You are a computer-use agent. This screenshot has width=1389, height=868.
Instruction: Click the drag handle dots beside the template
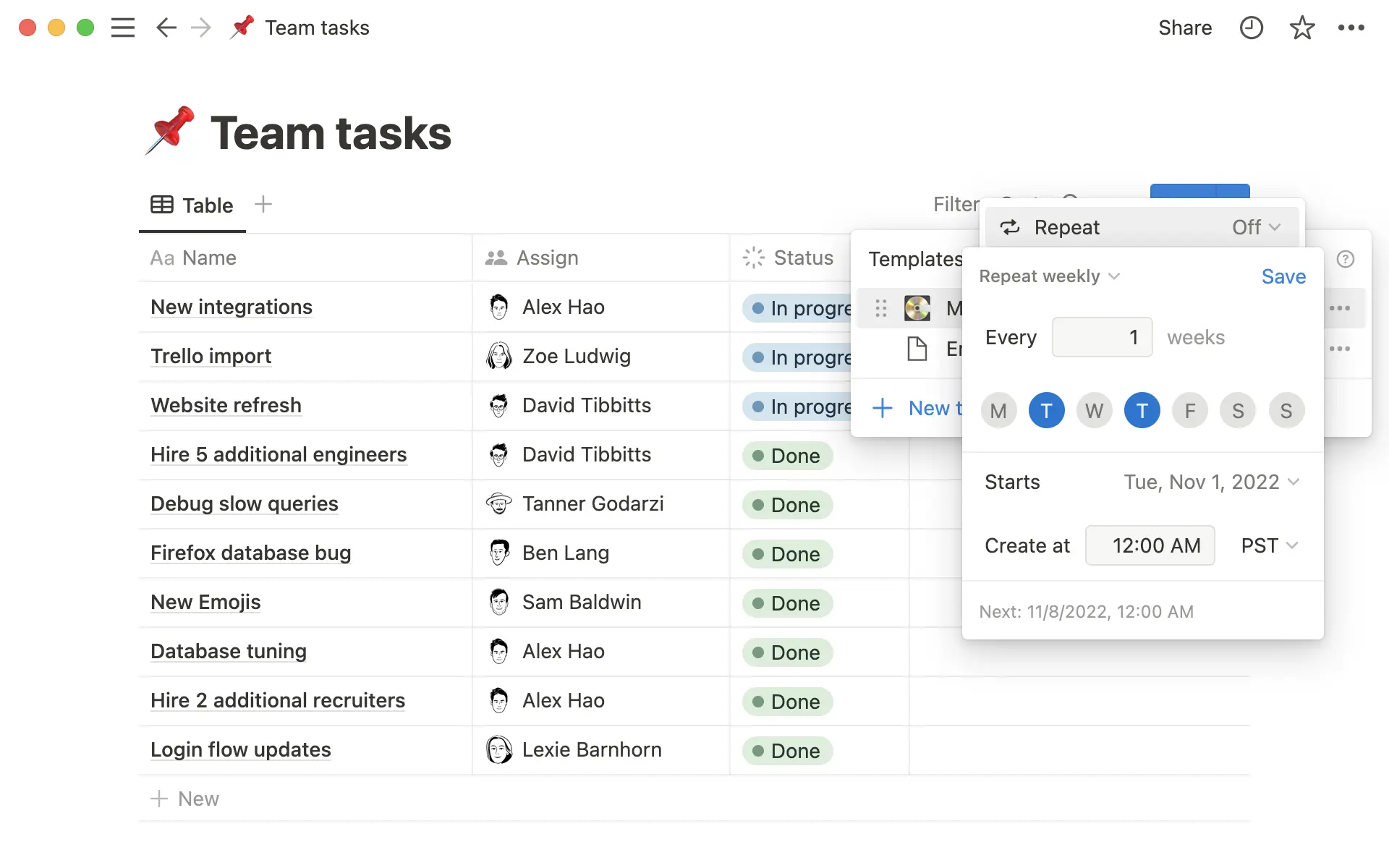[880, 307]
